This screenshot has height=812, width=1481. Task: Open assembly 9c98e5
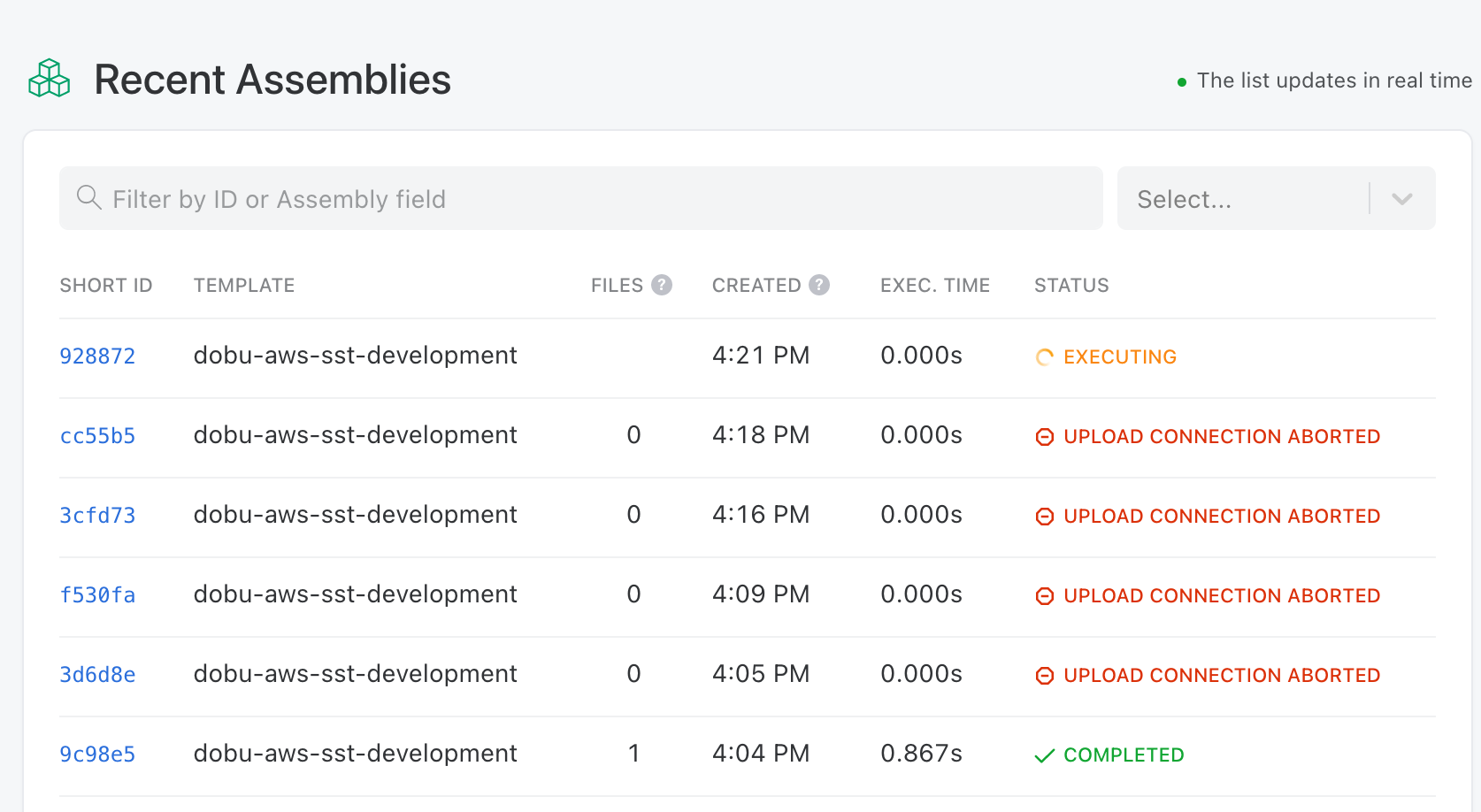[97, 755]
